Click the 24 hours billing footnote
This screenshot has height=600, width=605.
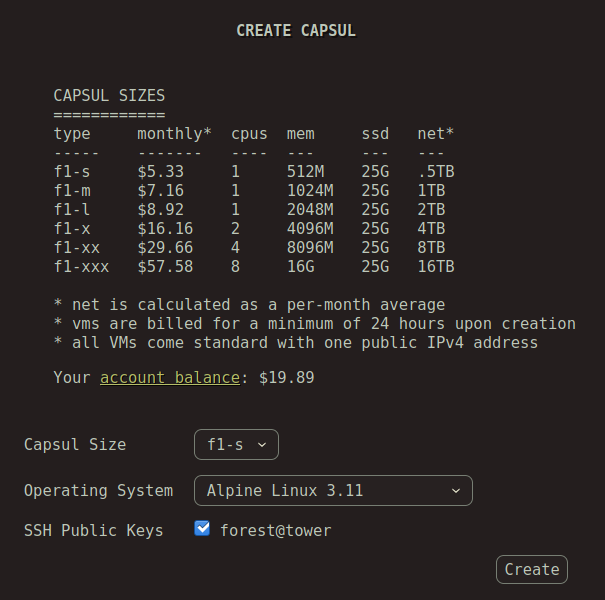315,323
